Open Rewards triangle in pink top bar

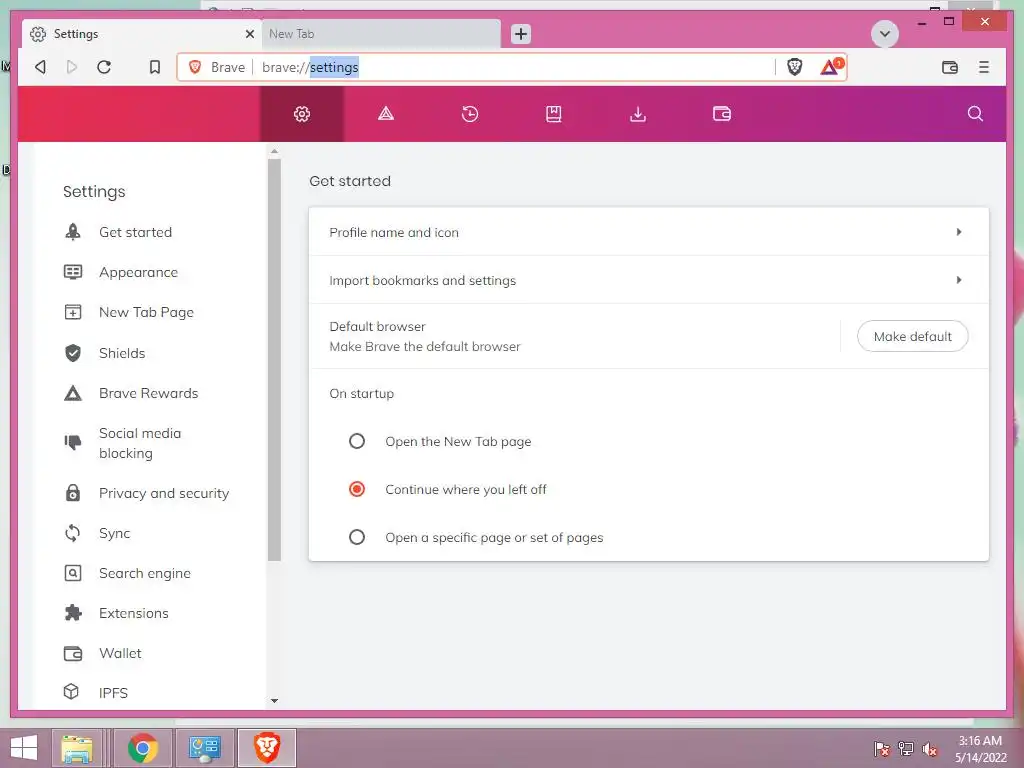[386, 114]
